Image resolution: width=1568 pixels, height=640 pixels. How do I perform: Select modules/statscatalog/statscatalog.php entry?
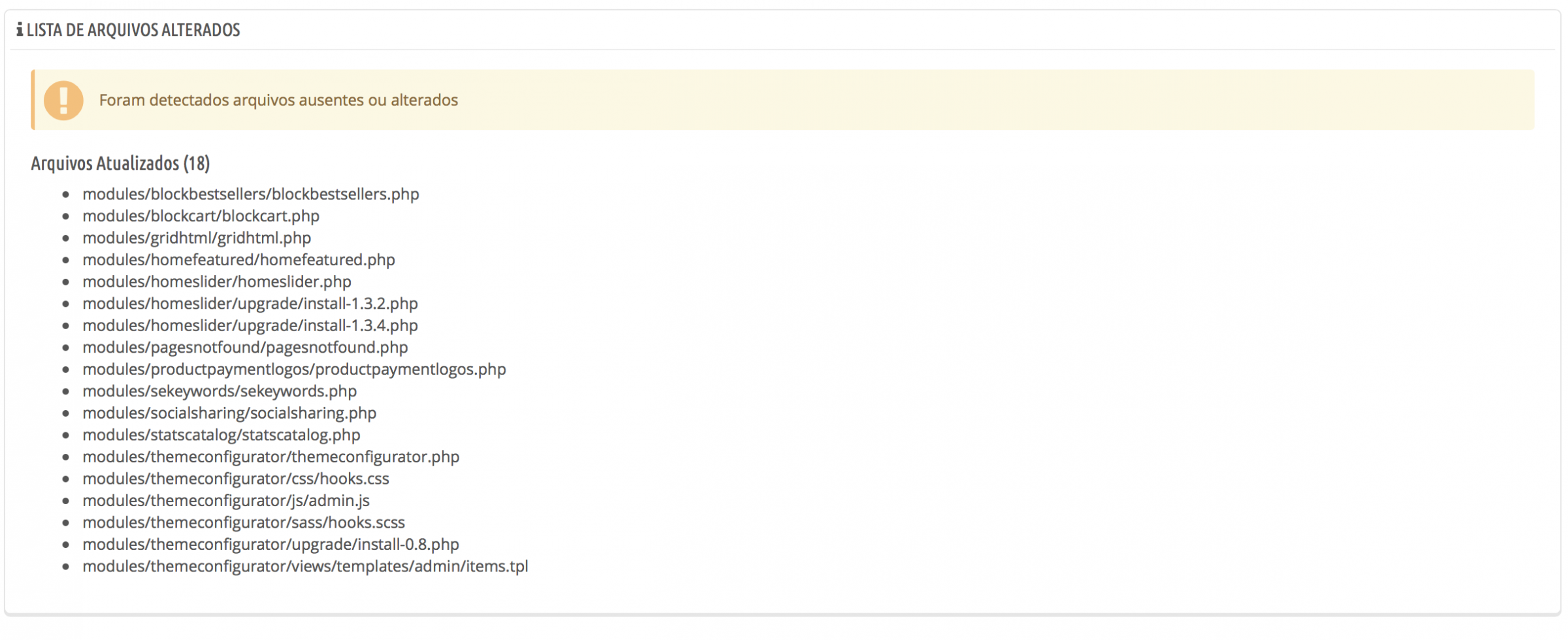(x=221, y=435)
